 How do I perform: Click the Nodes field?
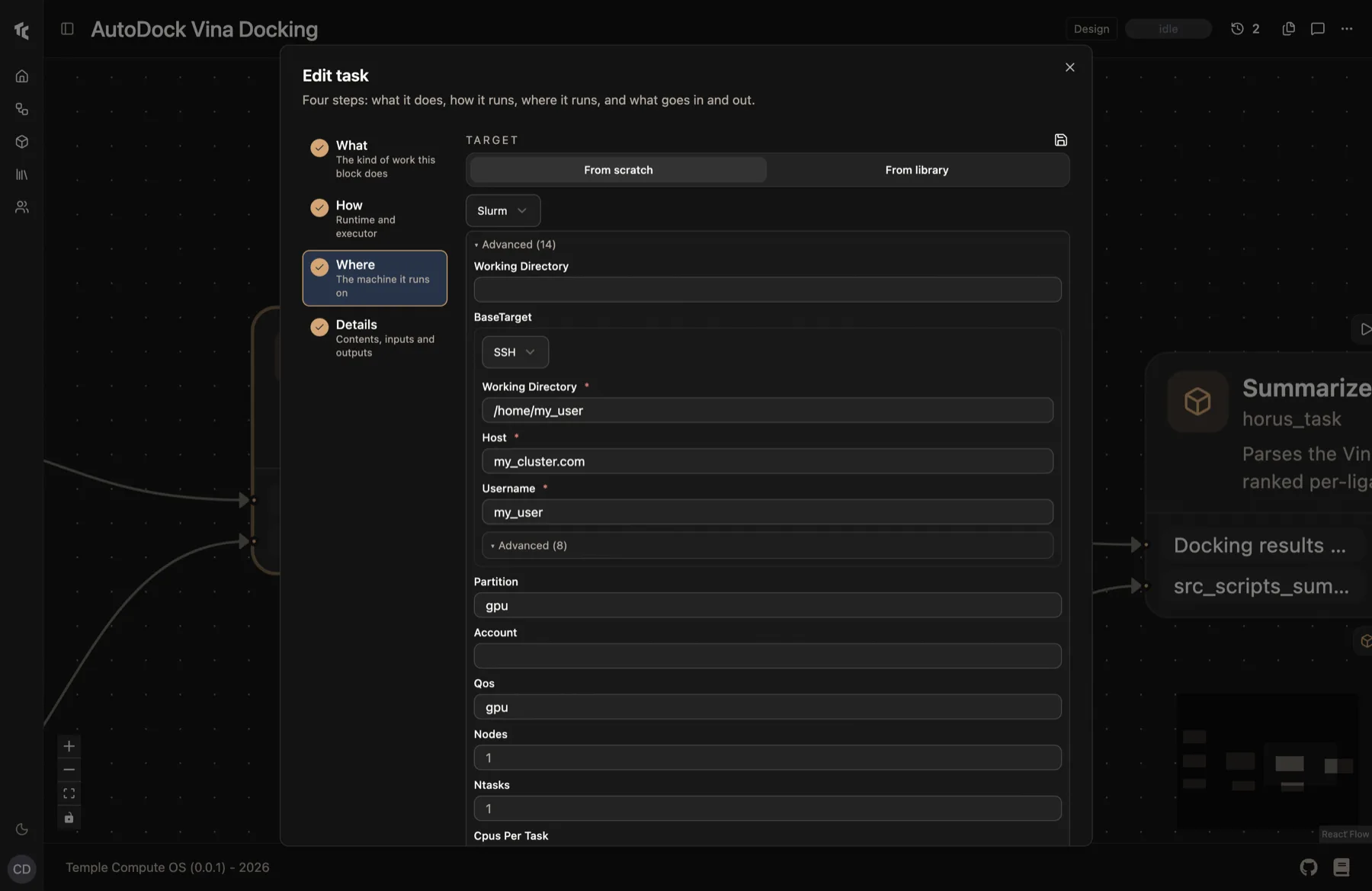[768, 758]
